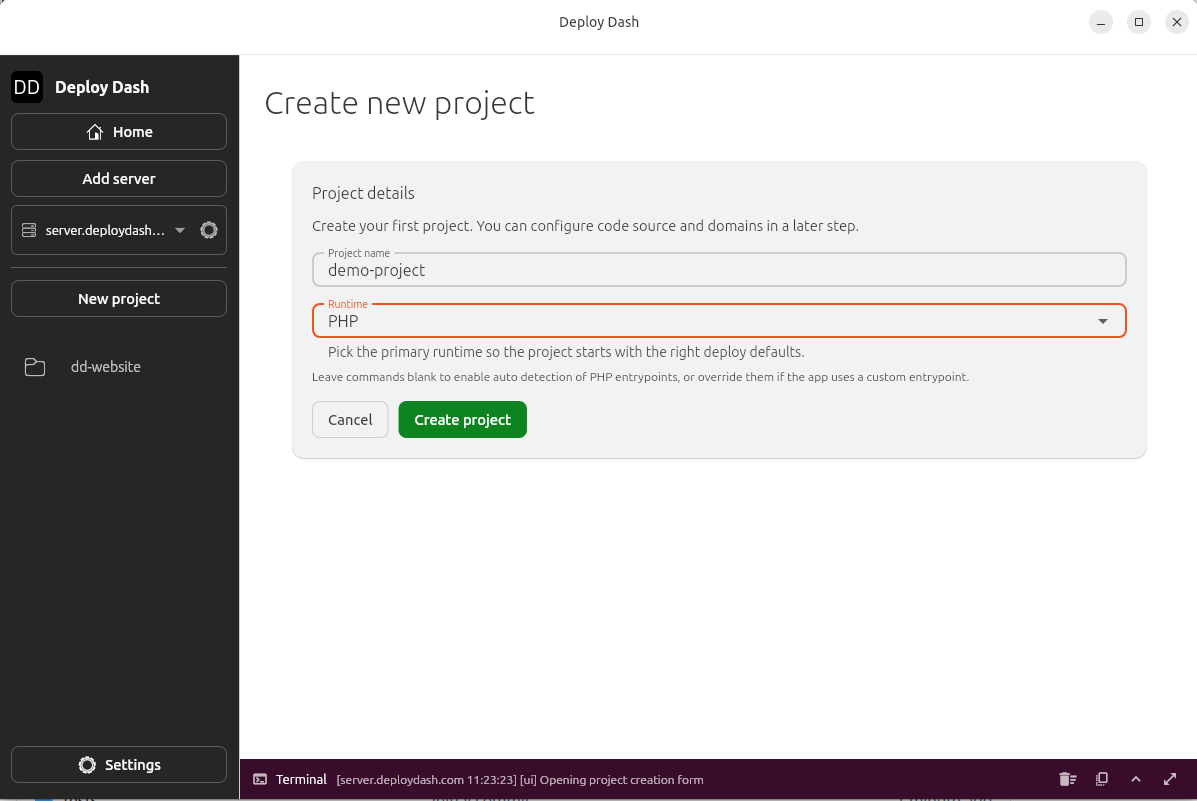1197x801 pixels.
Task: Select the Home icon in sidebar
Action: coord(94,131)
